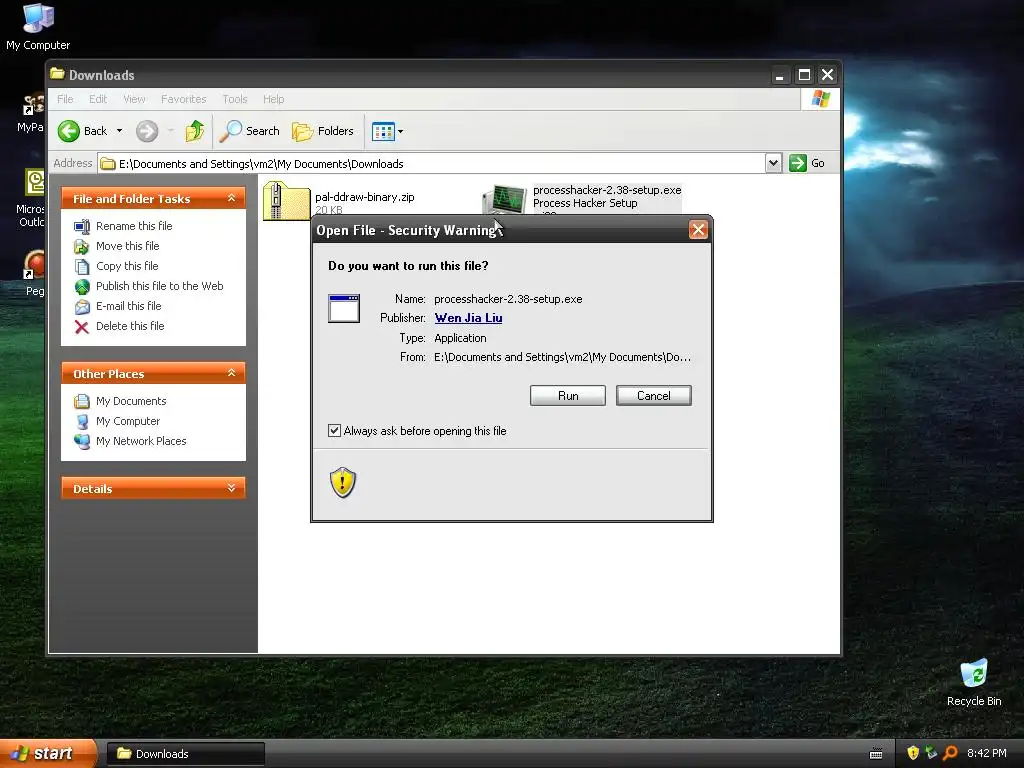
Task: Toggle the Folders pane
Action: tap(323, 131)
